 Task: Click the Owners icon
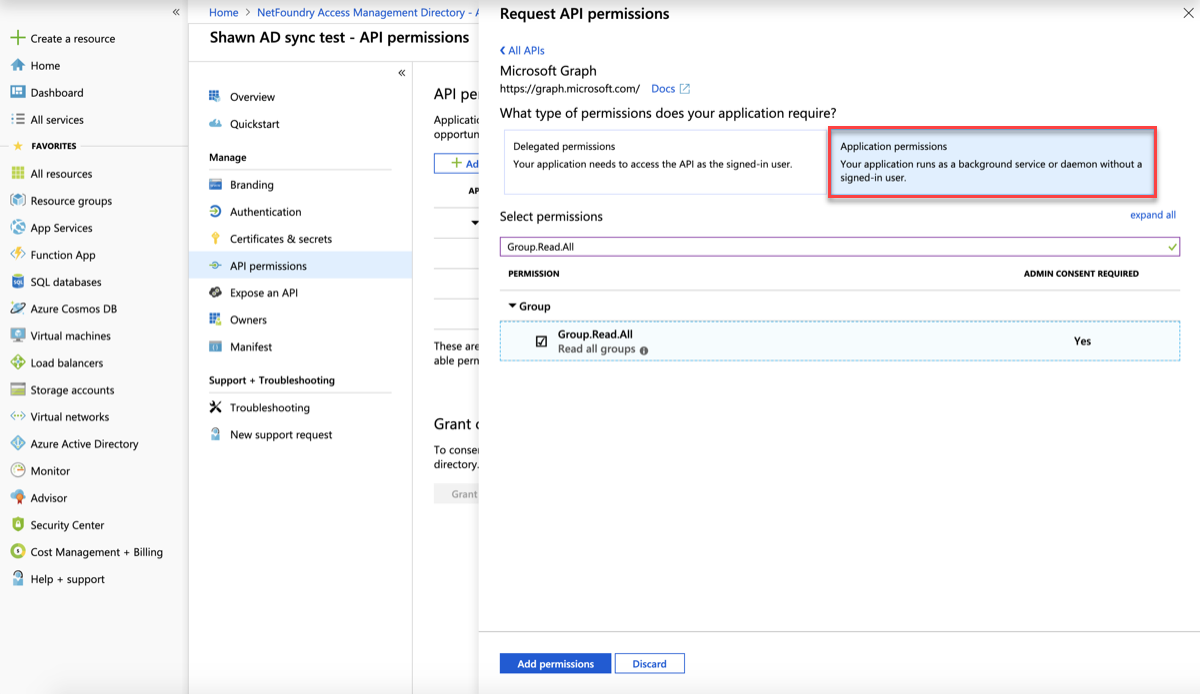tap(214, 319)
